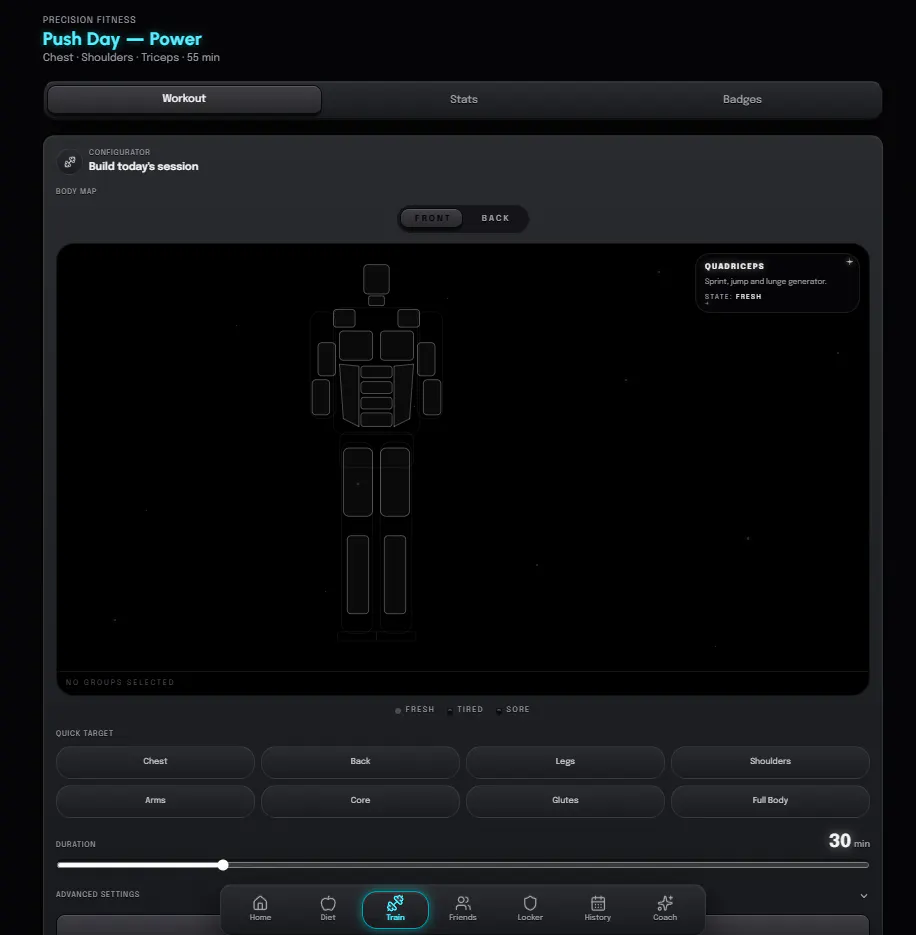Viewport: 916px width, 935px height.
Task: Click the 'STATE: FRESH' label
Action: tap(733, 296)
